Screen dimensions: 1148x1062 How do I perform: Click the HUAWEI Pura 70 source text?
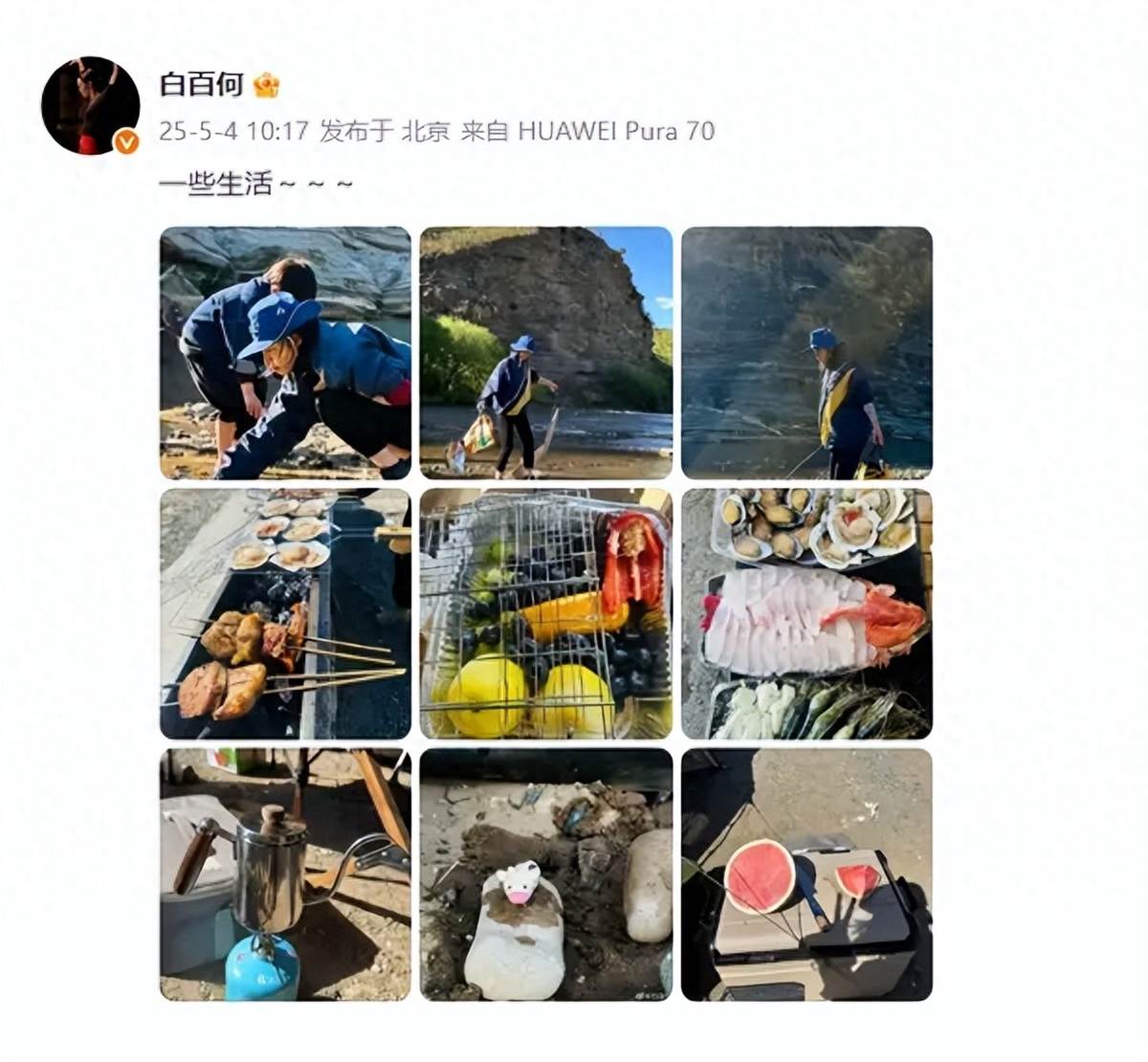tap(616, 130)
